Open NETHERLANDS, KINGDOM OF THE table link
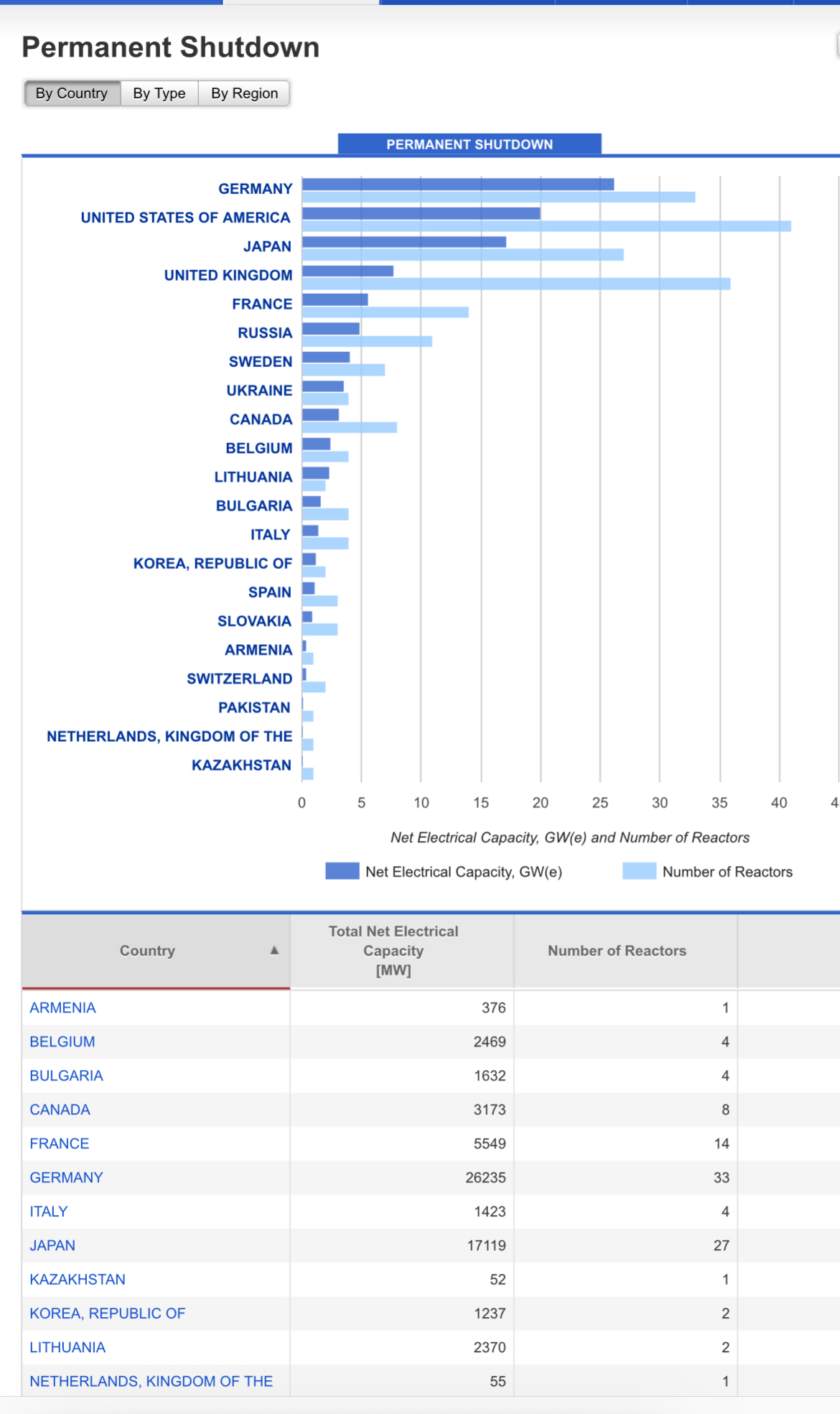The width and height of the screenshot is (840, 1414). tap(151, 1381)
